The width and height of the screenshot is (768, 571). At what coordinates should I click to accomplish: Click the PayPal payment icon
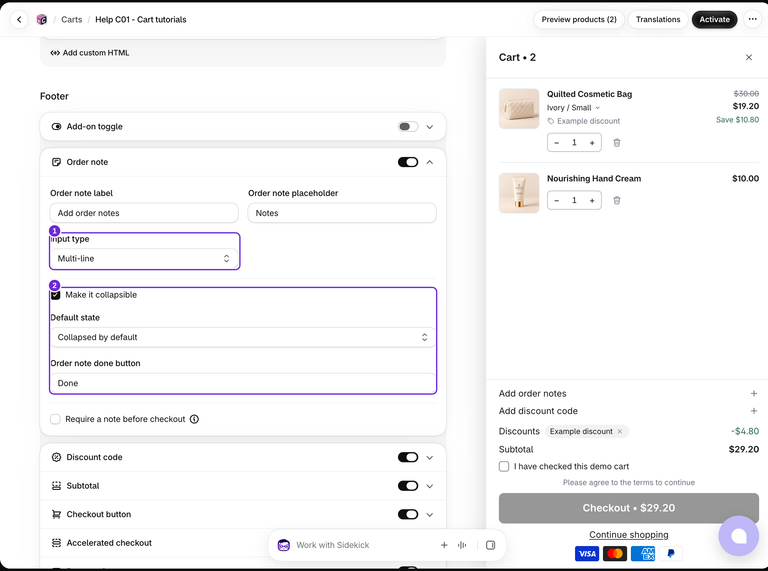(671, 554)
